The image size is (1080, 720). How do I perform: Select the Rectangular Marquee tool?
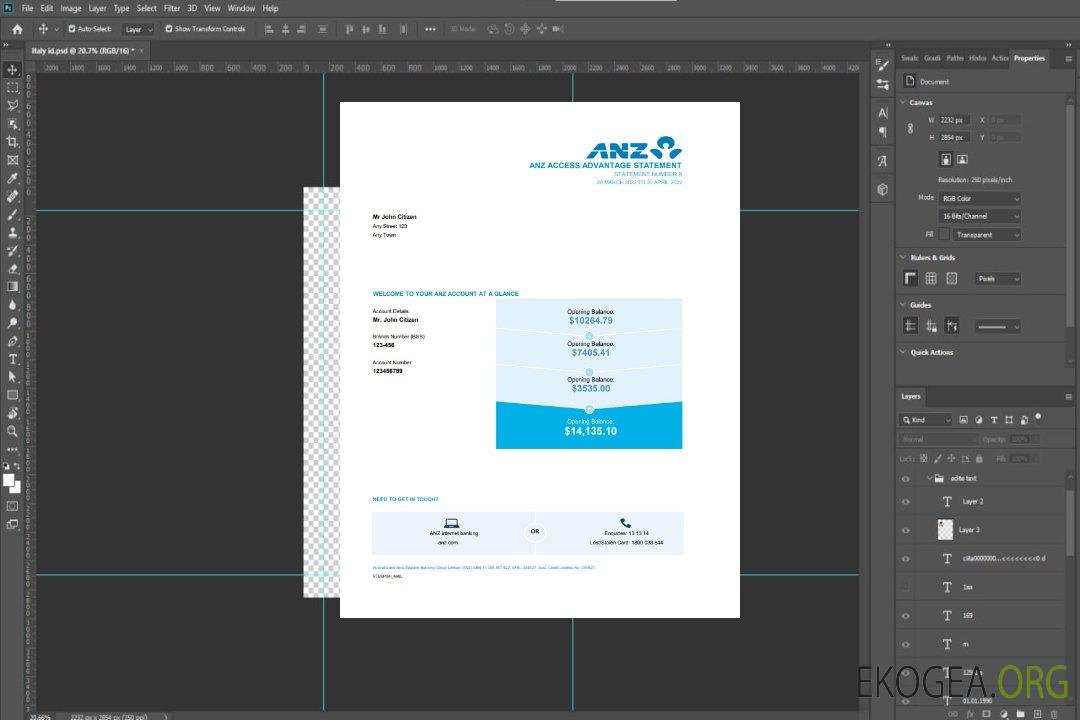pyautogui.click(x=12, y=88)
